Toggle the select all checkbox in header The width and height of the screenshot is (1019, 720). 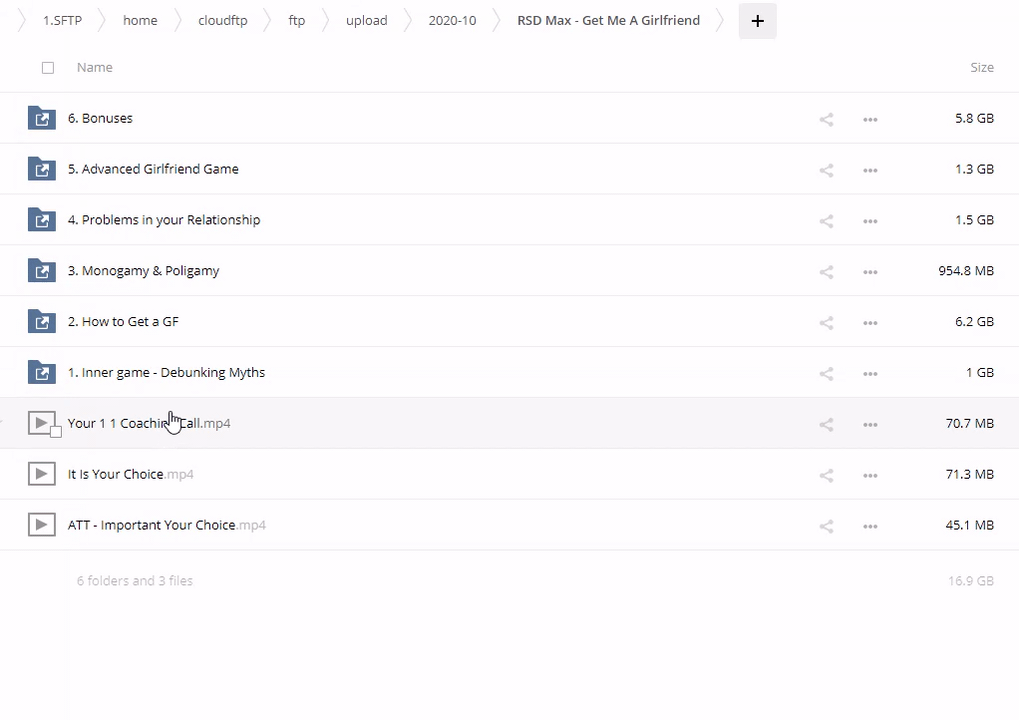coord(48,68)
